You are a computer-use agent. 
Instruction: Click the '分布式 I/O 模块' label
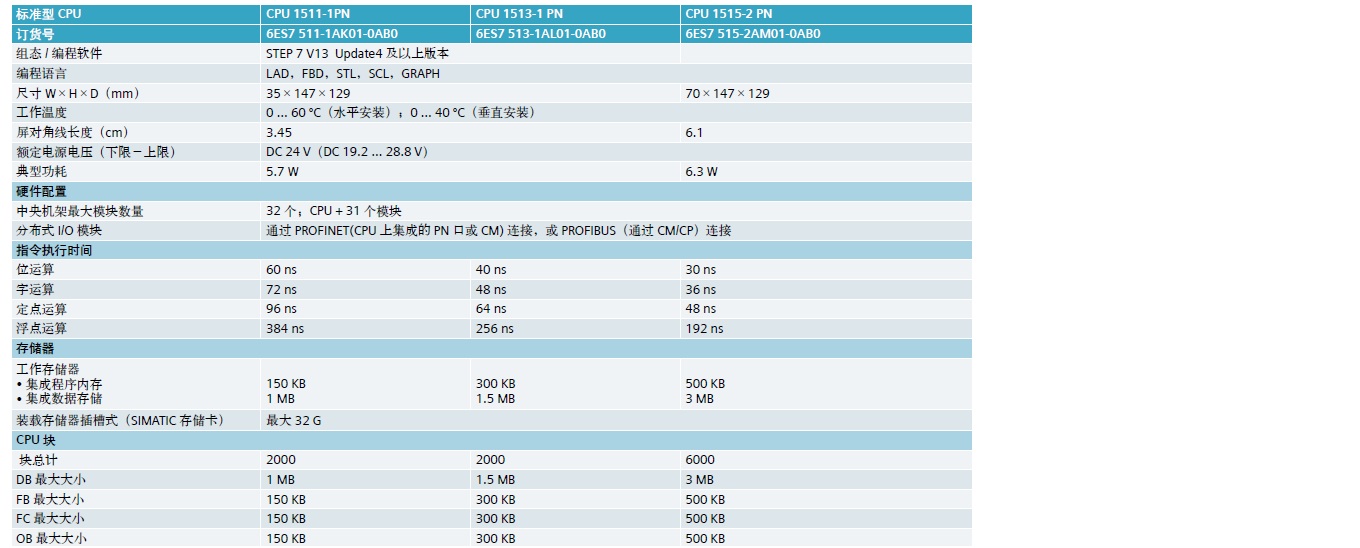(59, 230)
